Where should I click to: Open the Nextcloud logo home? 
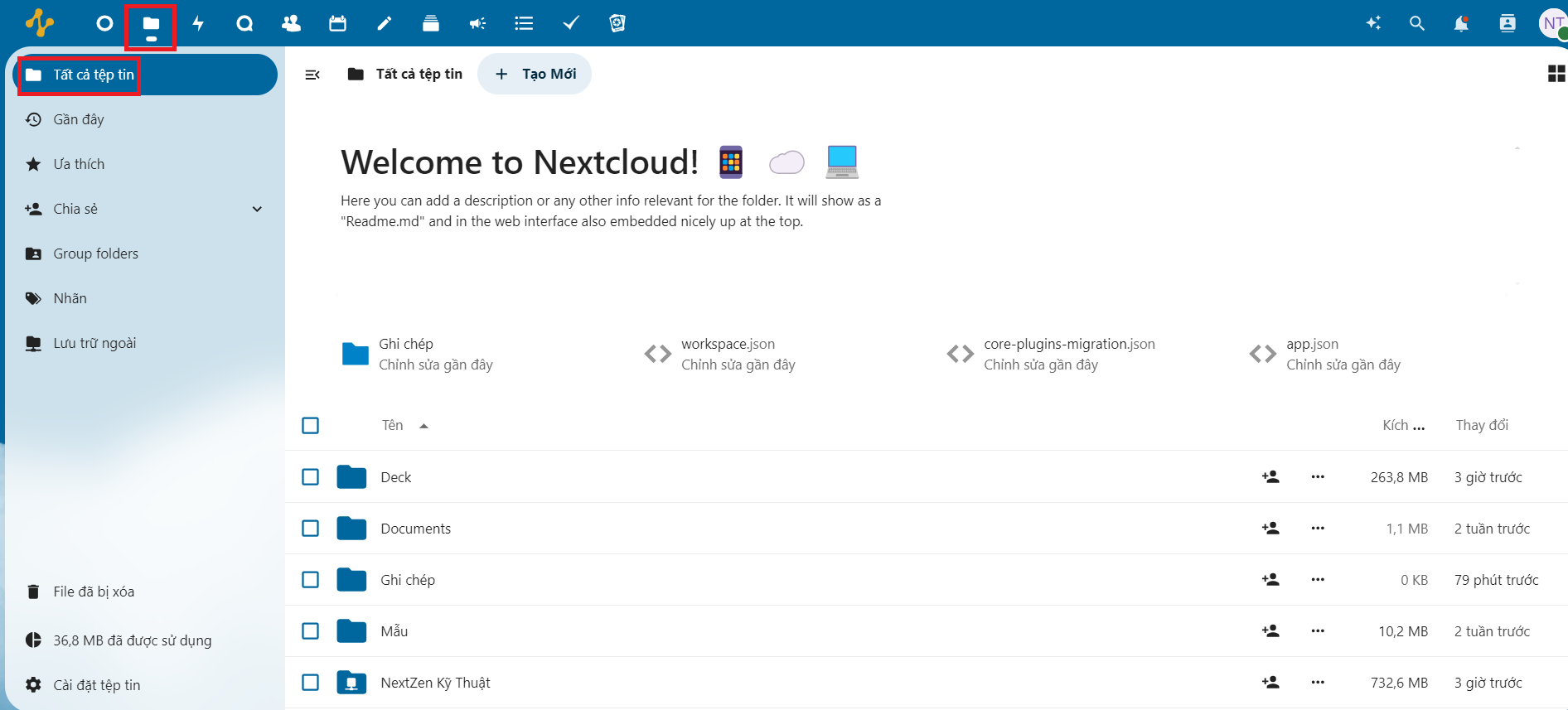(x=39, y=22)
